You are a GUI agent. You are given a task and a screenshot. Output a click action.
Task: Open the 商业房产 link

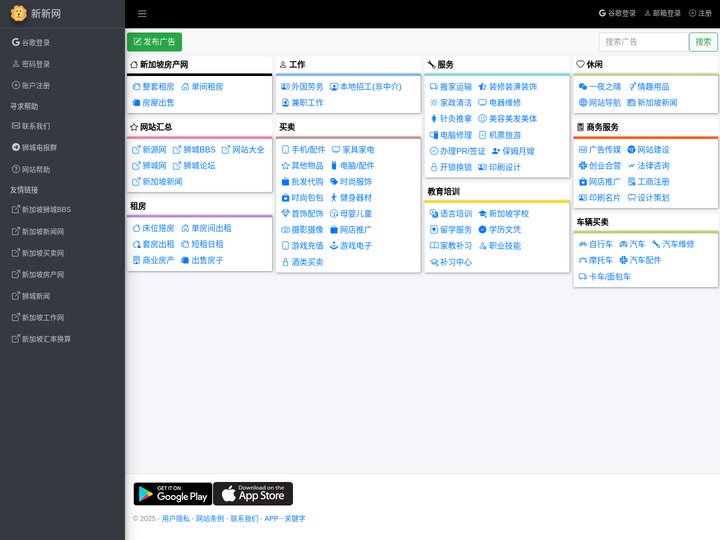point(153,260)
